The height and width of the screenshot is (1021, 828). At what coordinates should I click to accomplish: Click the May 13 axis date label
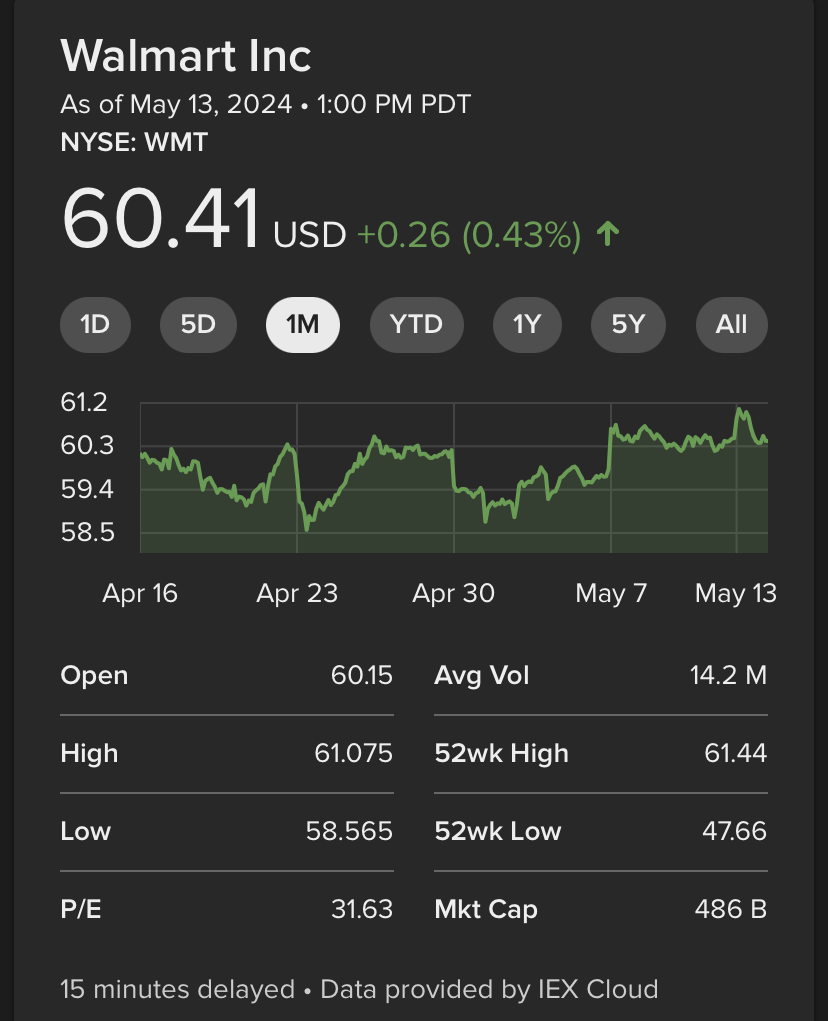coord(736,593)
